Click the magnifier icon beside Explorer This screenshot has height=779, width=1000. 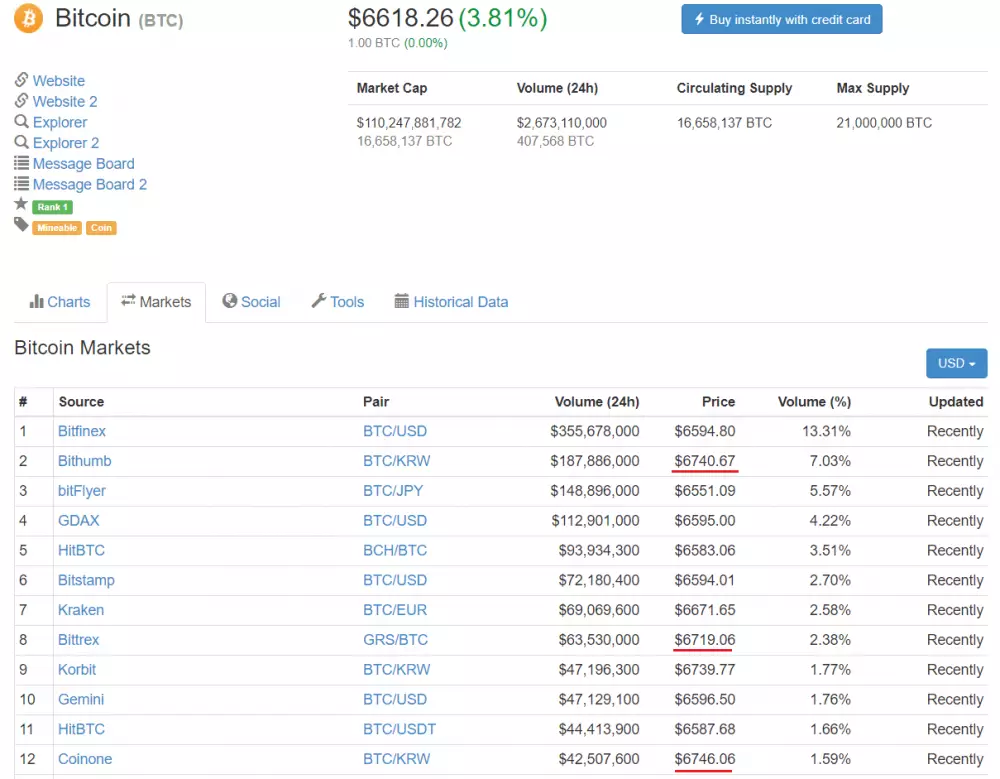(19, 121)
